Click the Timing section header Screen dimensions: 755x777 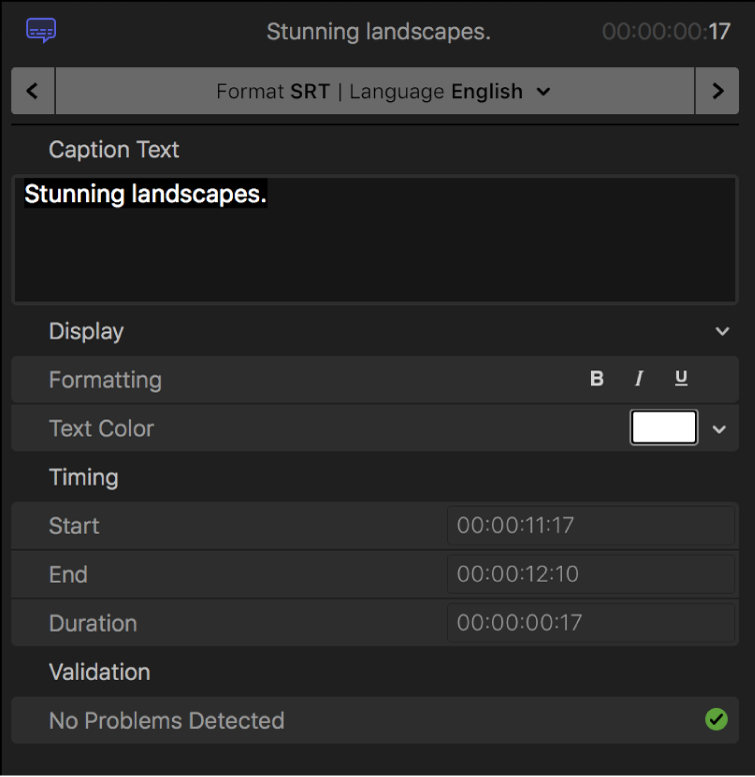(84, 477)
